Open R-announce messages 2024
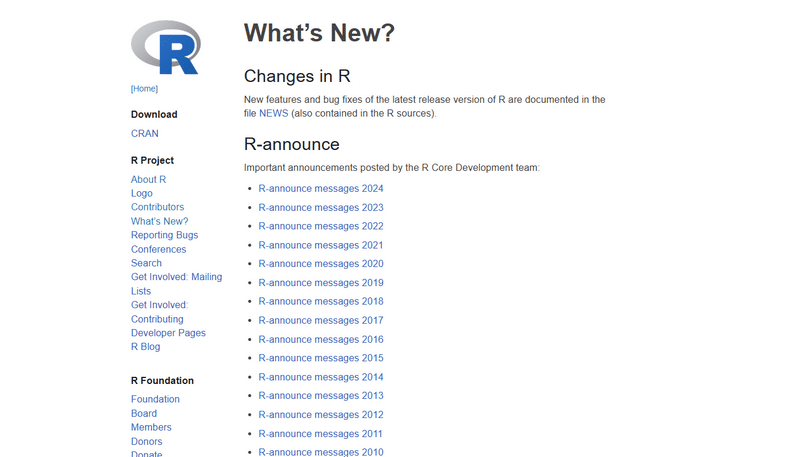This screenshot has width=800, height=457. pyautogui.click(x=320, y=189)
